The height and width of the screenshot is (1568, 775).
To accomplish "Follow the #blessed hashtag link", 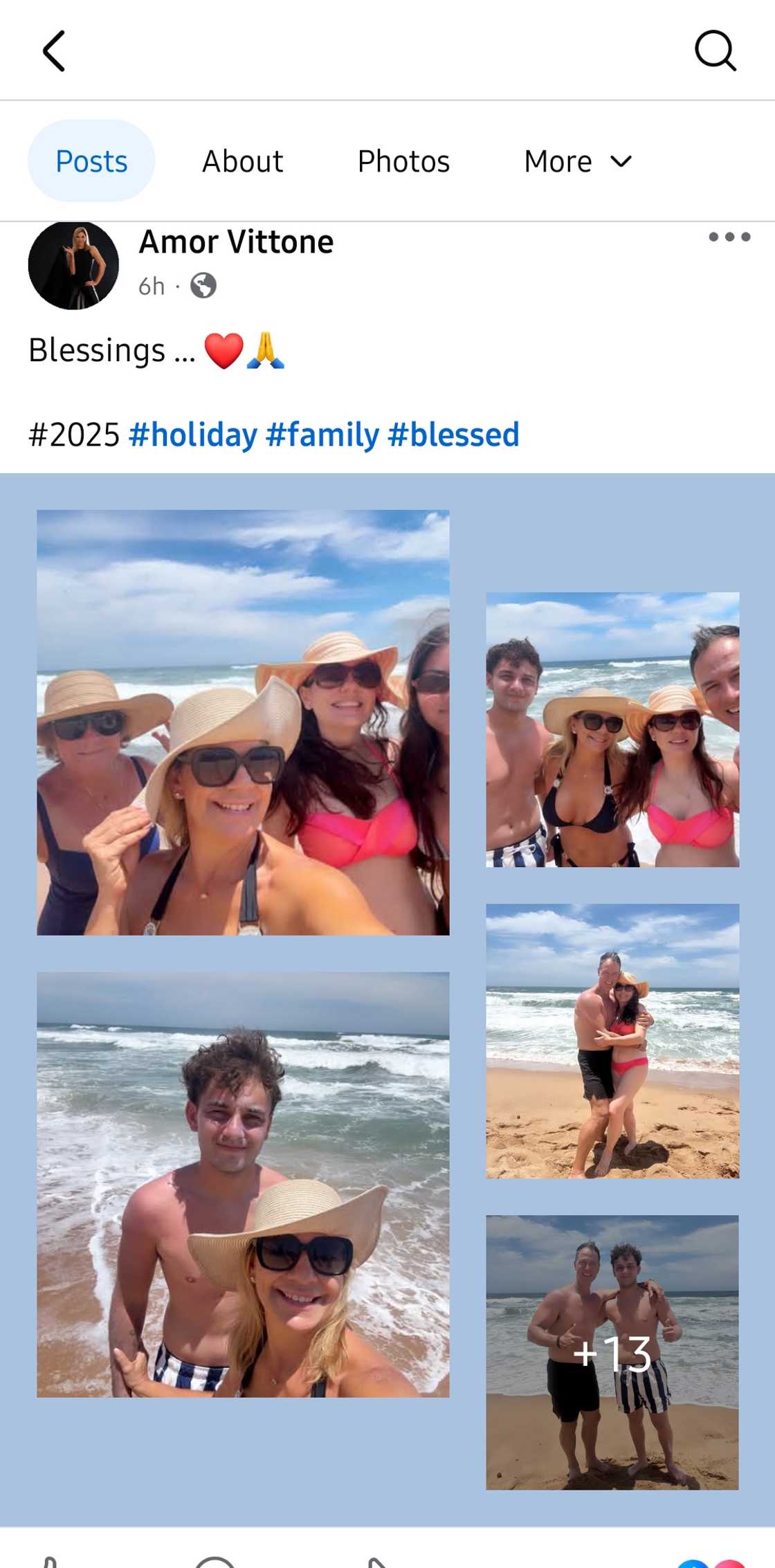I will point(453,435).
